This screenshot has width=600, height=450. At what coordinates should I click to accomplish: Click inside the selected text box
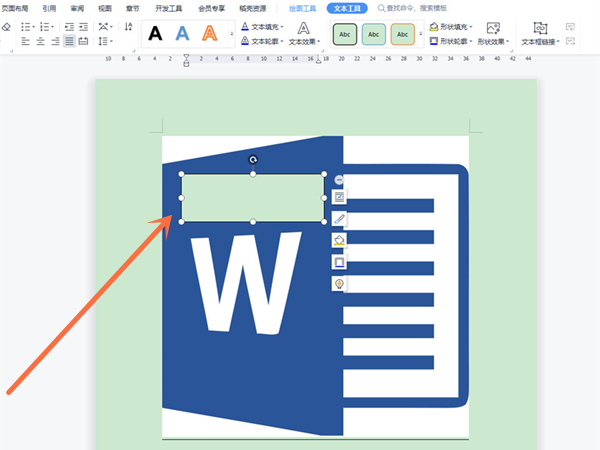[x=253, y=198]
